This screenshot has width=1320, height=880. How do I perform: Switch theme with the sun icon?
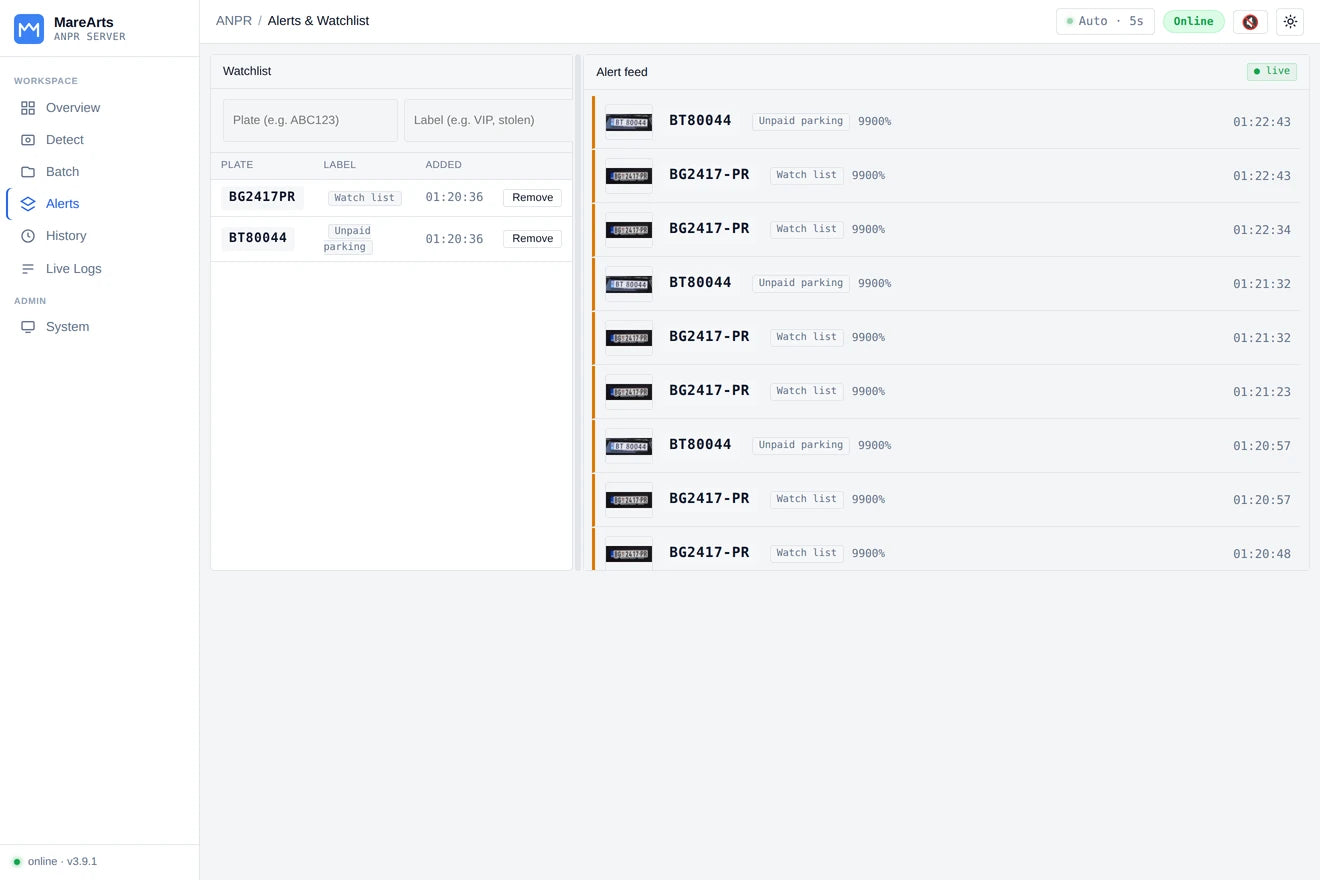coord(1290,21)
